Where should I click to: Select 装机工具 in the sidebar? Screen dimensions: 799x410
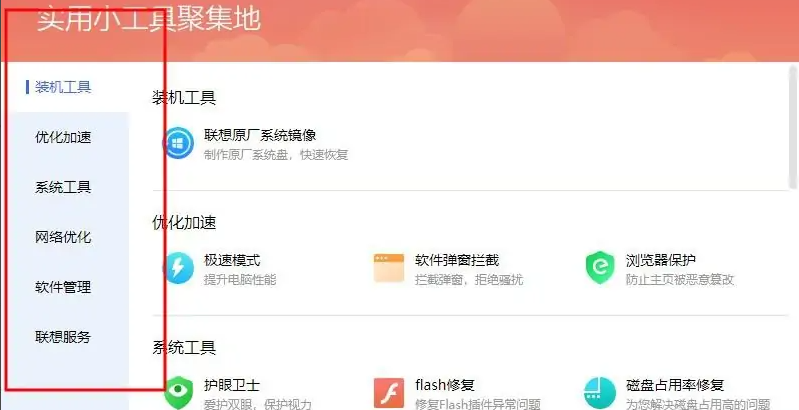tap(63, 87)
